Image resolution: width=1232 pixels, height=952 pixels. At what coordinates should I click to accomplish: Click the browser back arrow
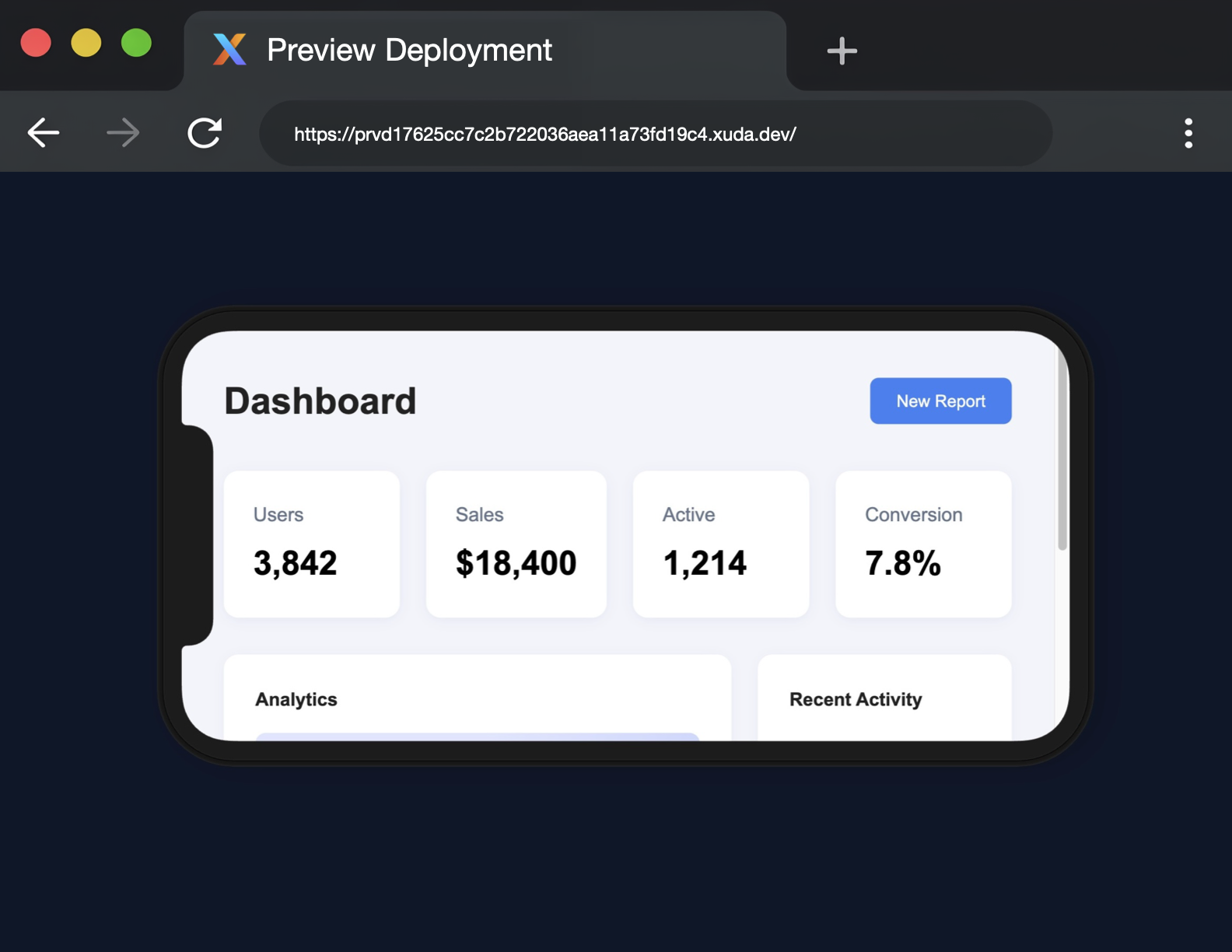(x=44, y=133)
